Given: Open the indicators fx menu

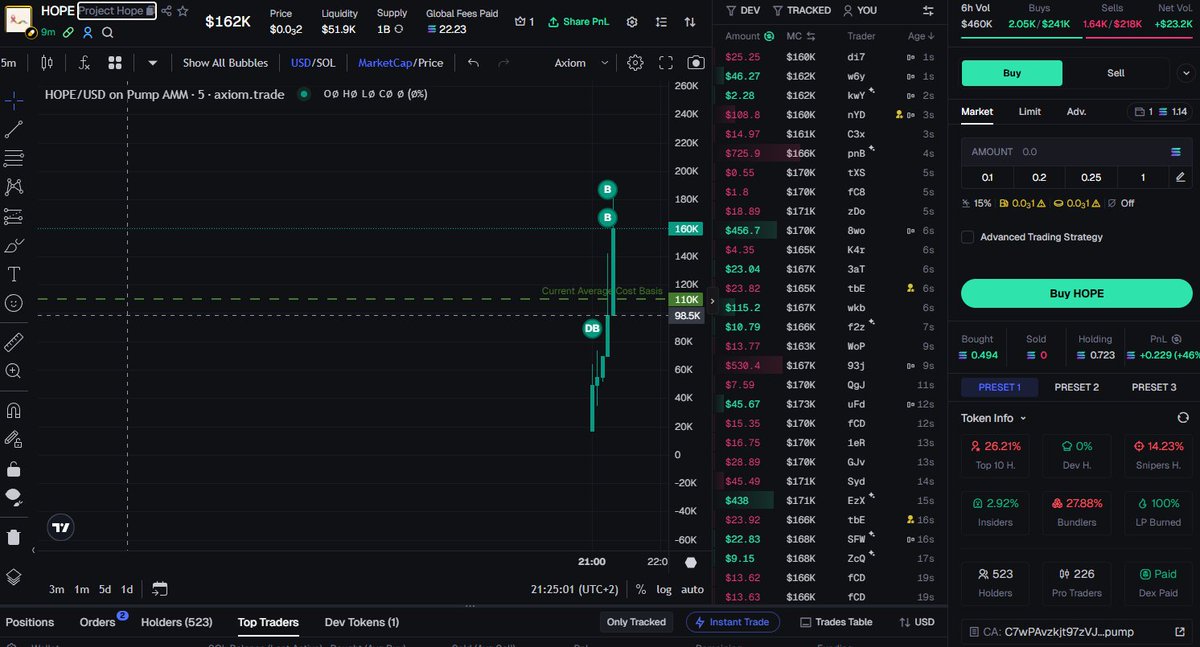Looking at the screenshot, I should click(85, 63).
